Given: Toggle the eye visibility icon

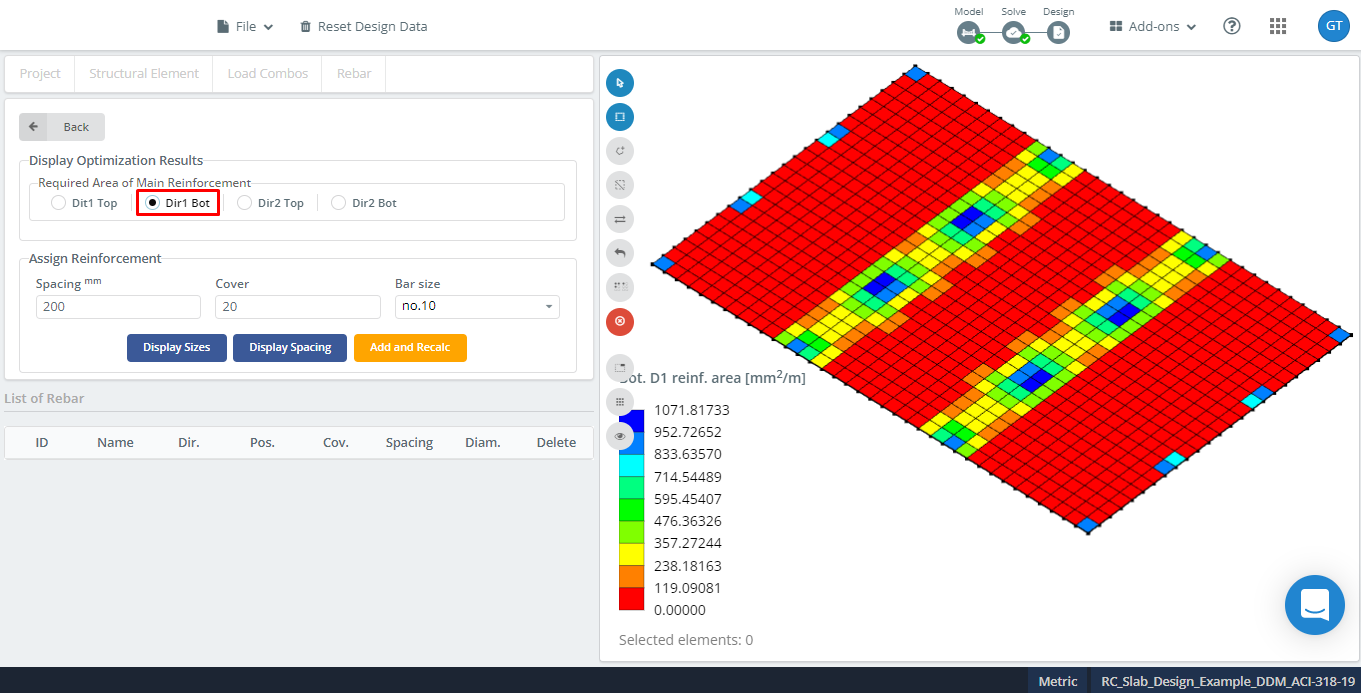Looking at the screenshot, I should click(x=620, y=435).
